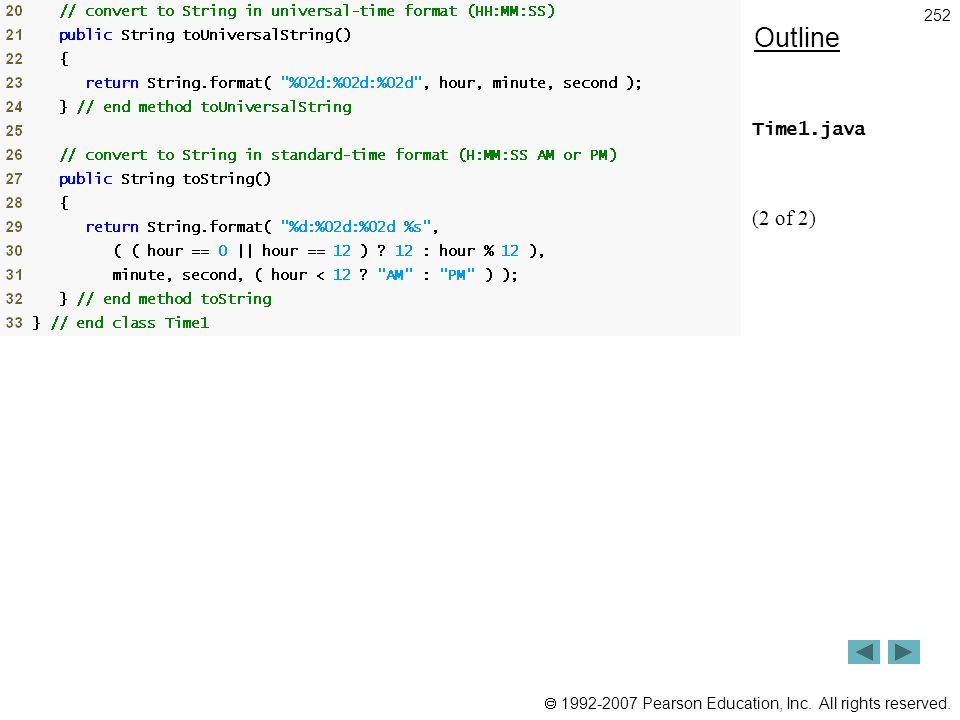The height and width of the screenshot is (720, 960).
Task: Click line number 25
Action: click(x=14, y=131)
